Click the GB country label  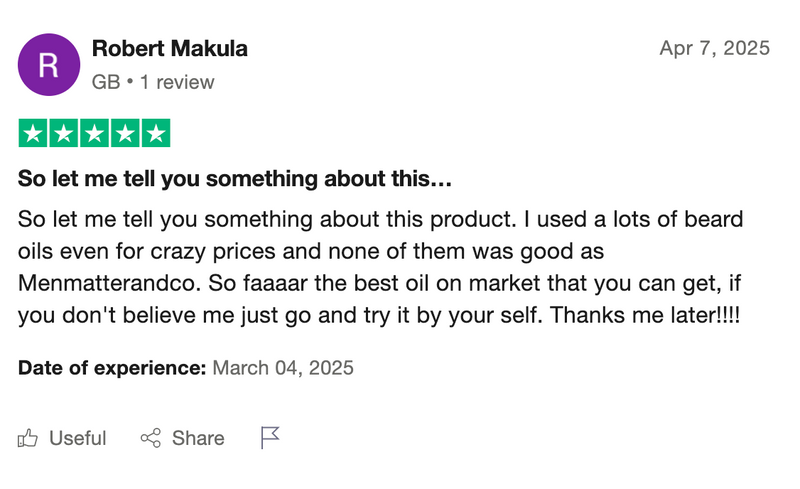coord(105,82)
